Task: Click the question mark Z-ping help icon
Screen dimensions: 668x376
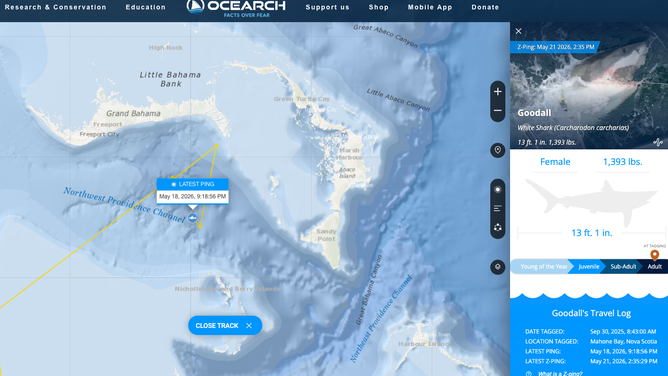Action: (x=529, y=373)
